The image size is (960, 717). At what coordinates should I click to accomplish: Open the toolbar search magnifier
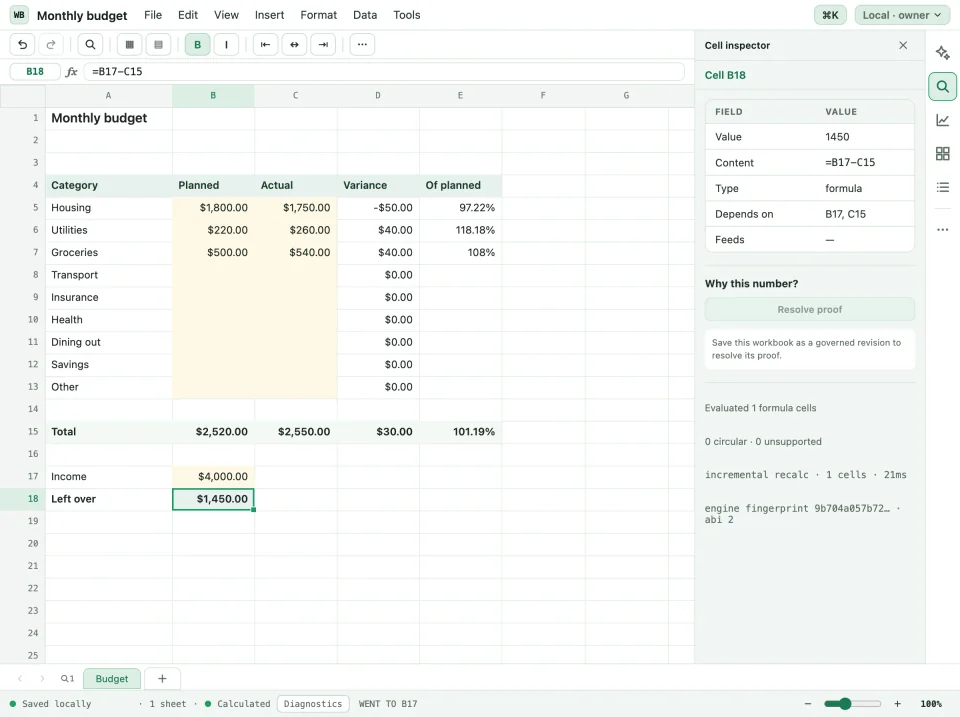tap(90, 45)
